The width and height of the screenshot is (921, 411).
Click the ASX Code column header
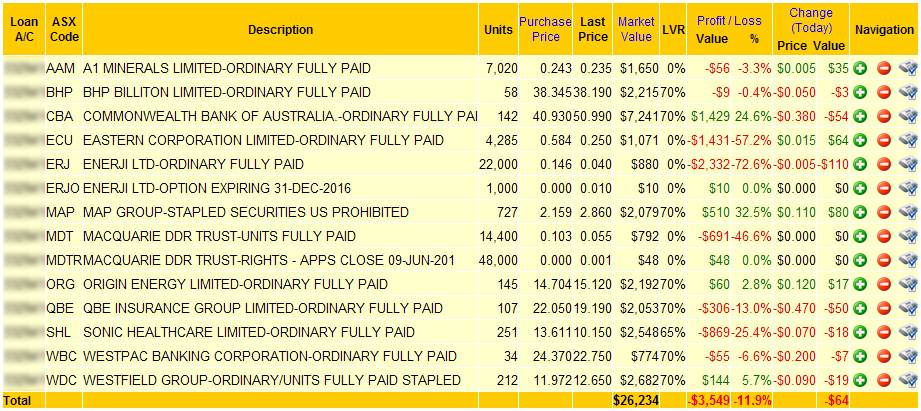(x=63, y=29)
